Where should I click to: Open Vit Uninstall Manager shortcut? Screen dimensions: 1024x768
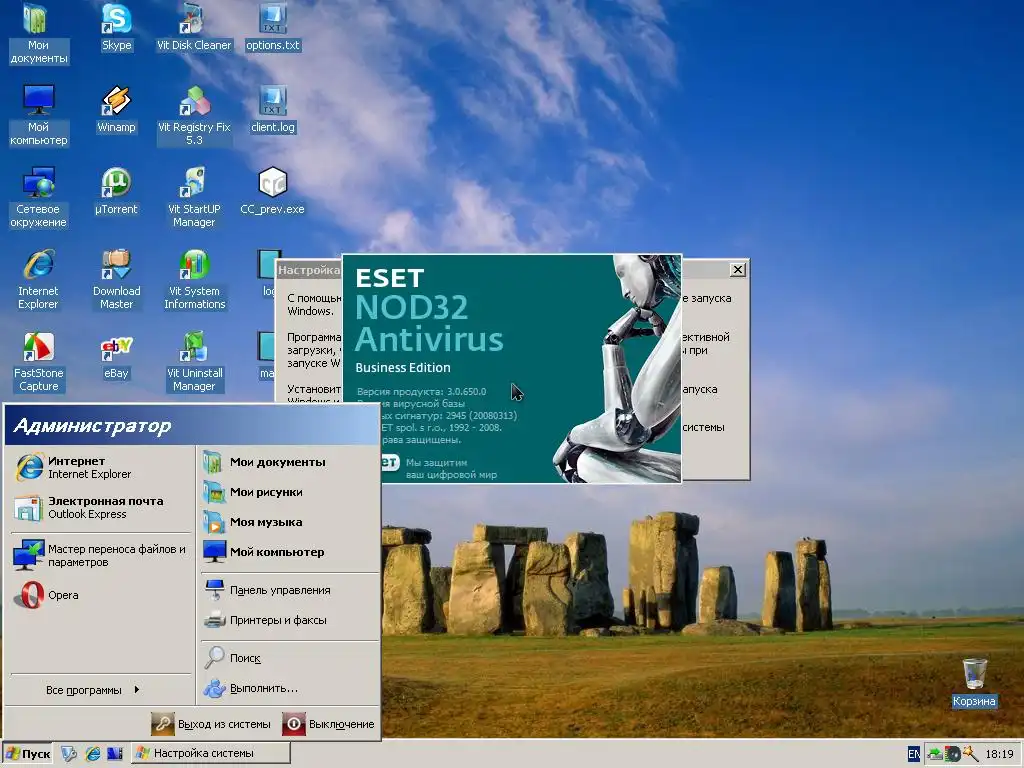194,362
